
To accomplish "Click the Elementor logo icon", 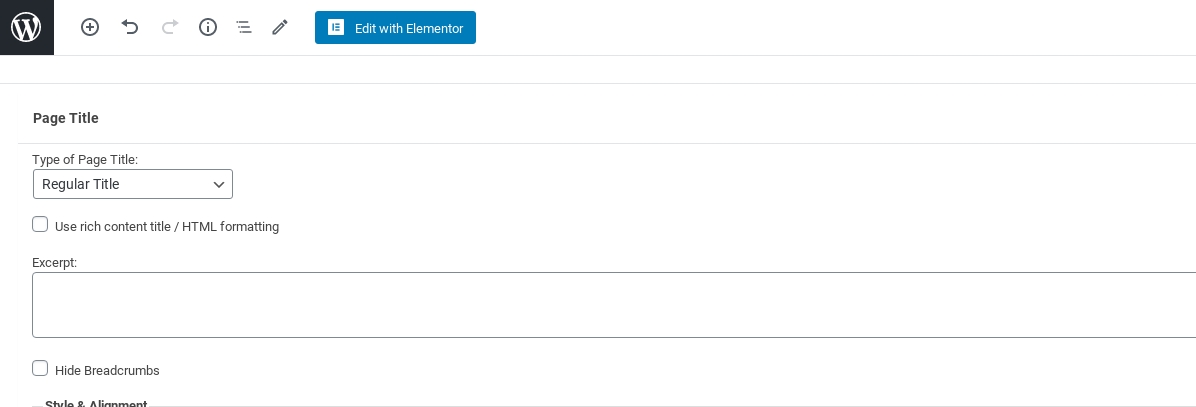I will click(336, 28).
